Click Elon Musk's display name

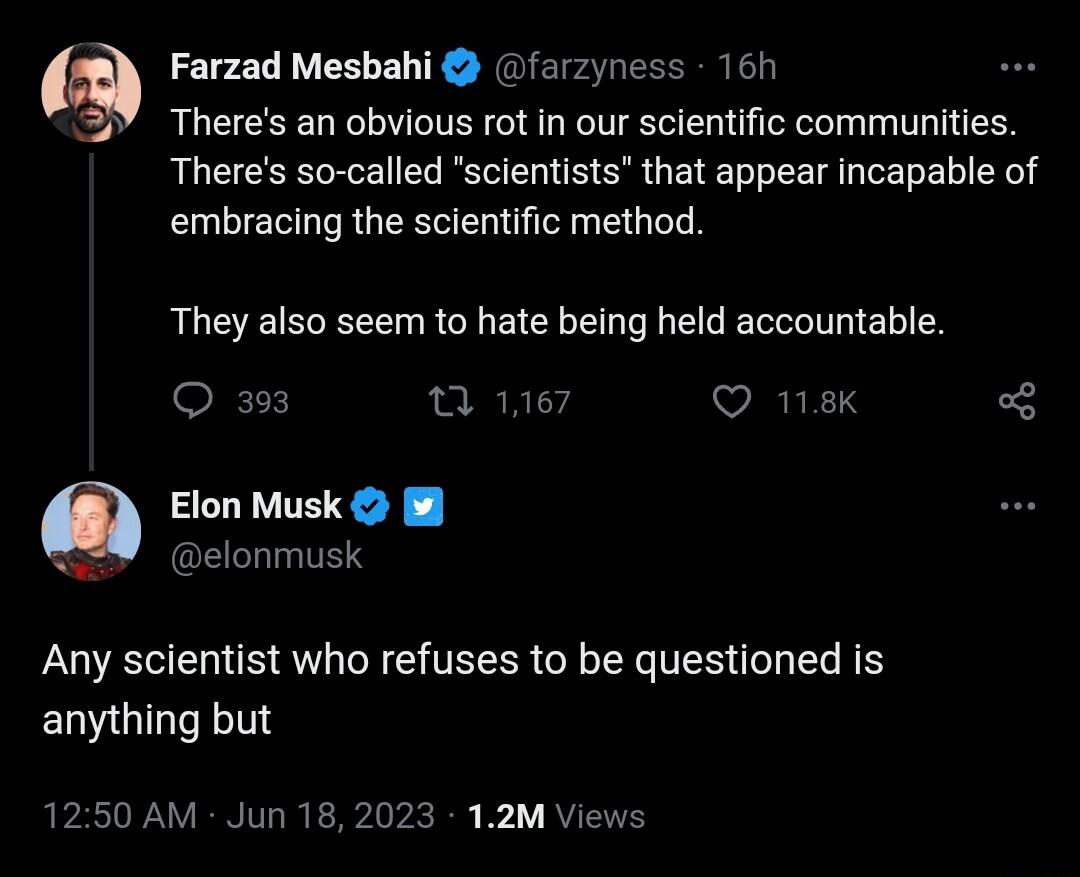(x=256, y=505)
